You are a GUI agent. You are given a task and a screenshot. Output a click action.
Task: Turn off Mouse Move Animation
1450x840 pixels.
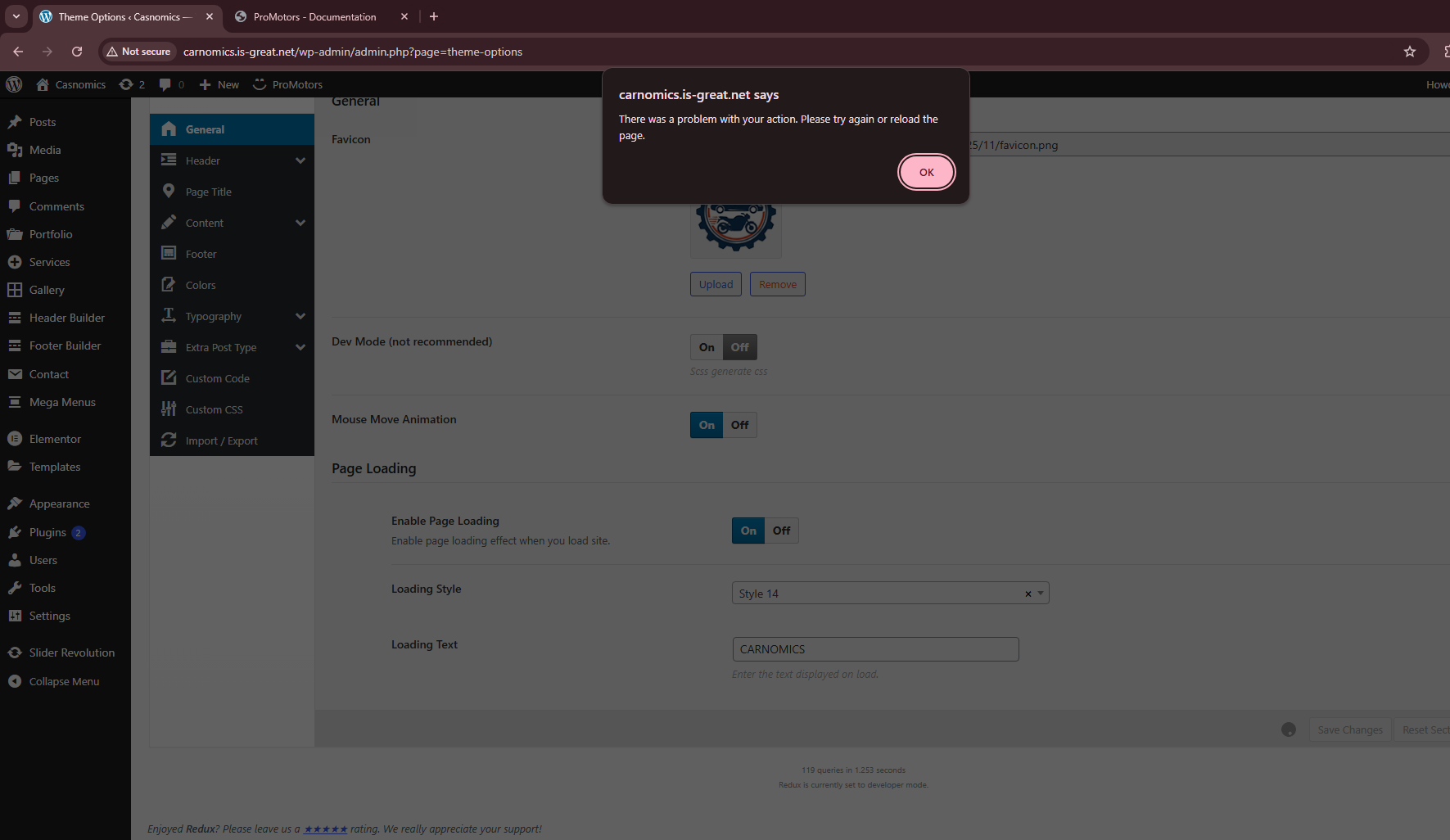740,425
